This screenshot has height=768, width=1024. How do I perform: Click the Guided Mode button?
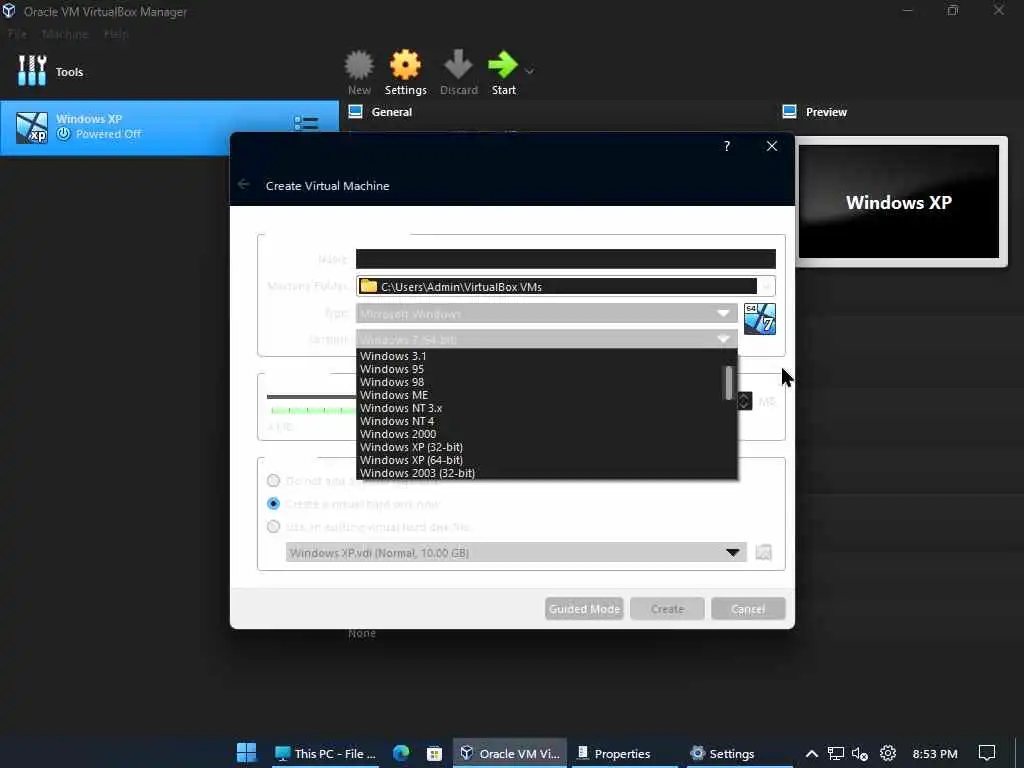[x=584, y=609]
